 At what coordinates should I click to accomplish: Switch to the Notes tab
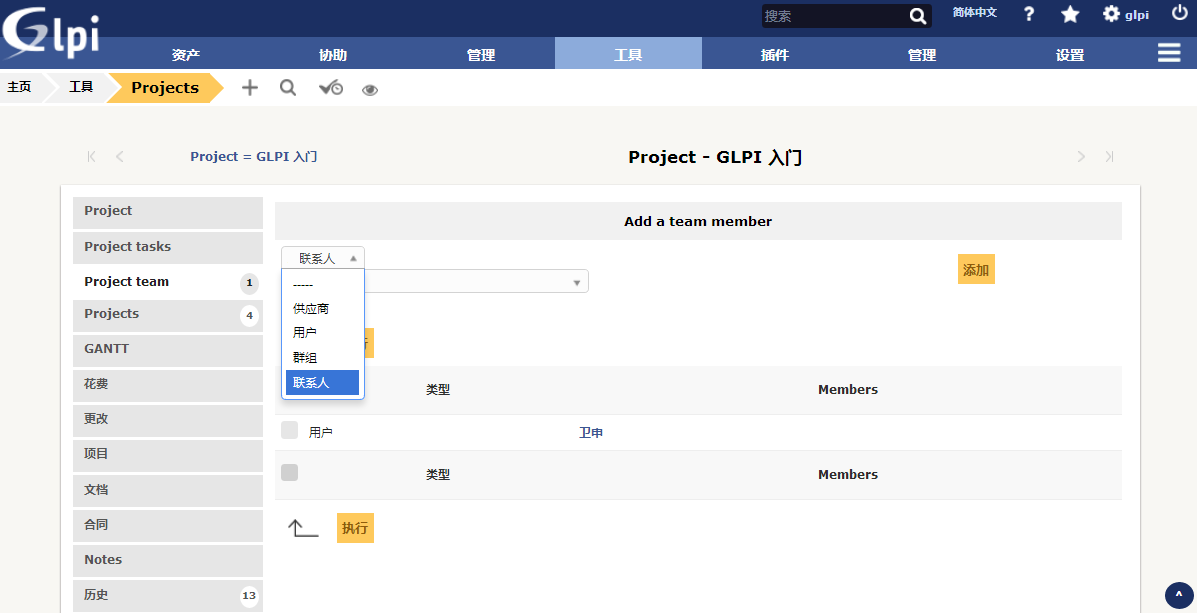168,561
